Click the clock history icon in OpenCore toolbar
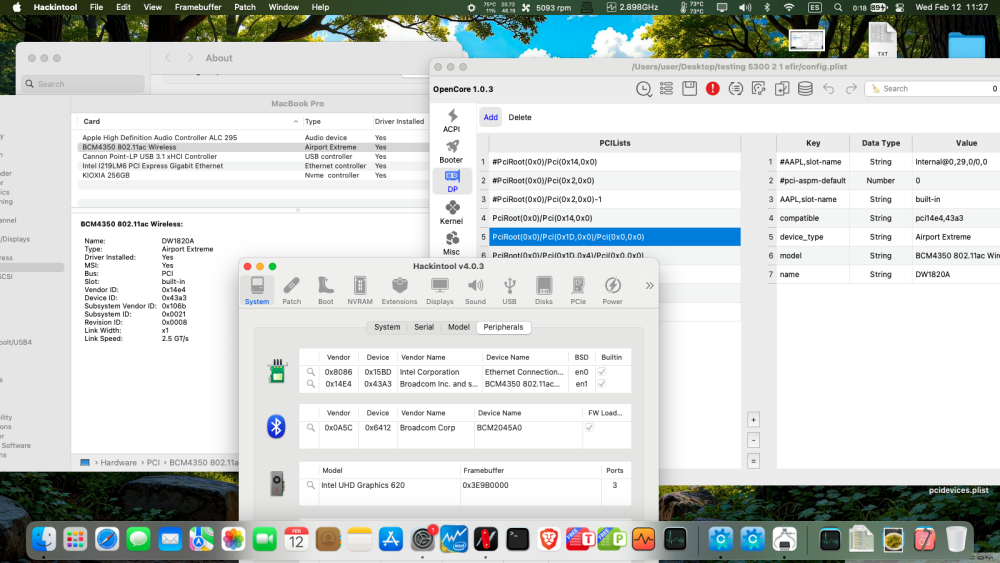The height and width of the screenshot is (563, 1000). click(643, 89)
